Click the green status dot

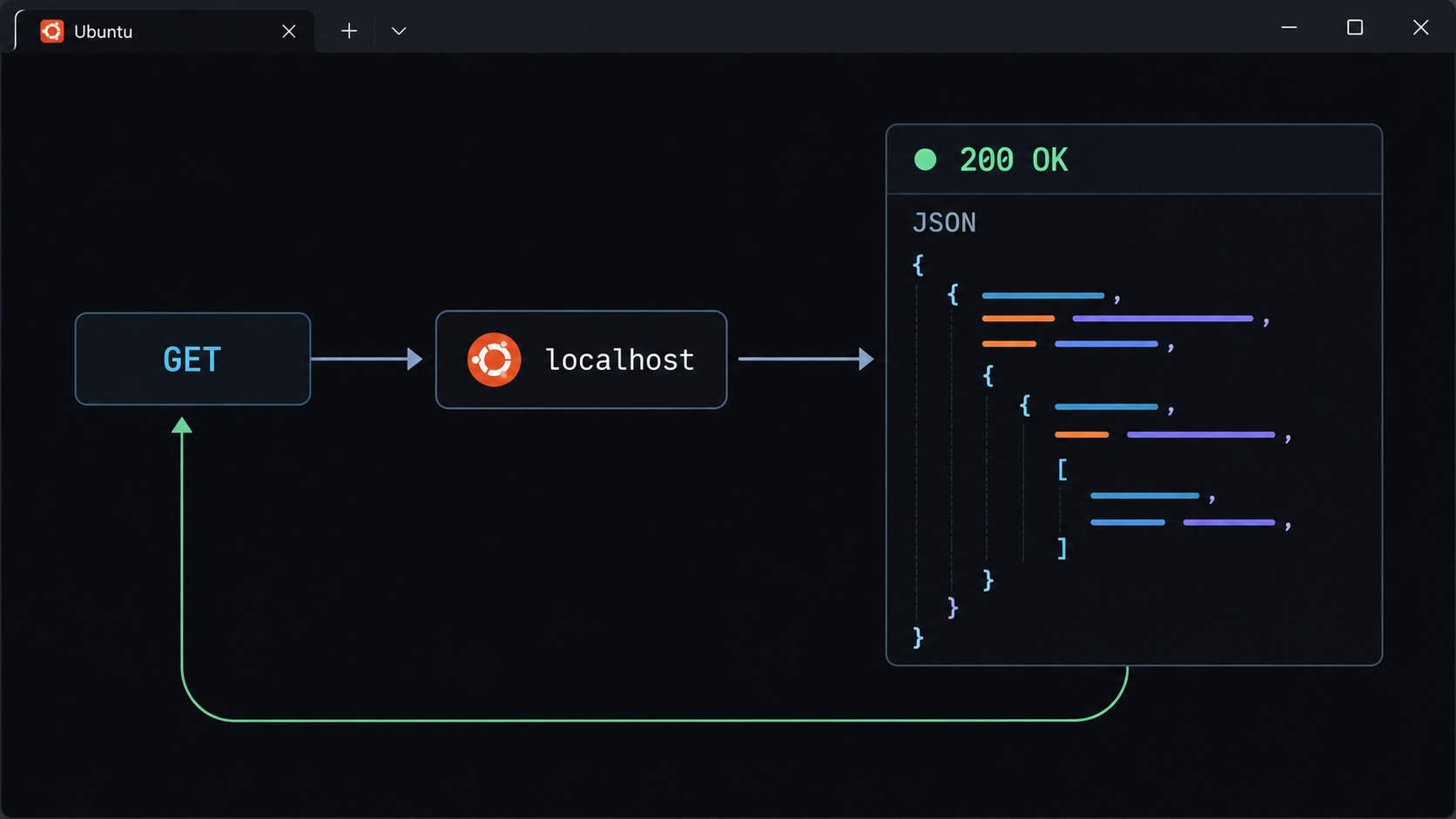point(925,159)
